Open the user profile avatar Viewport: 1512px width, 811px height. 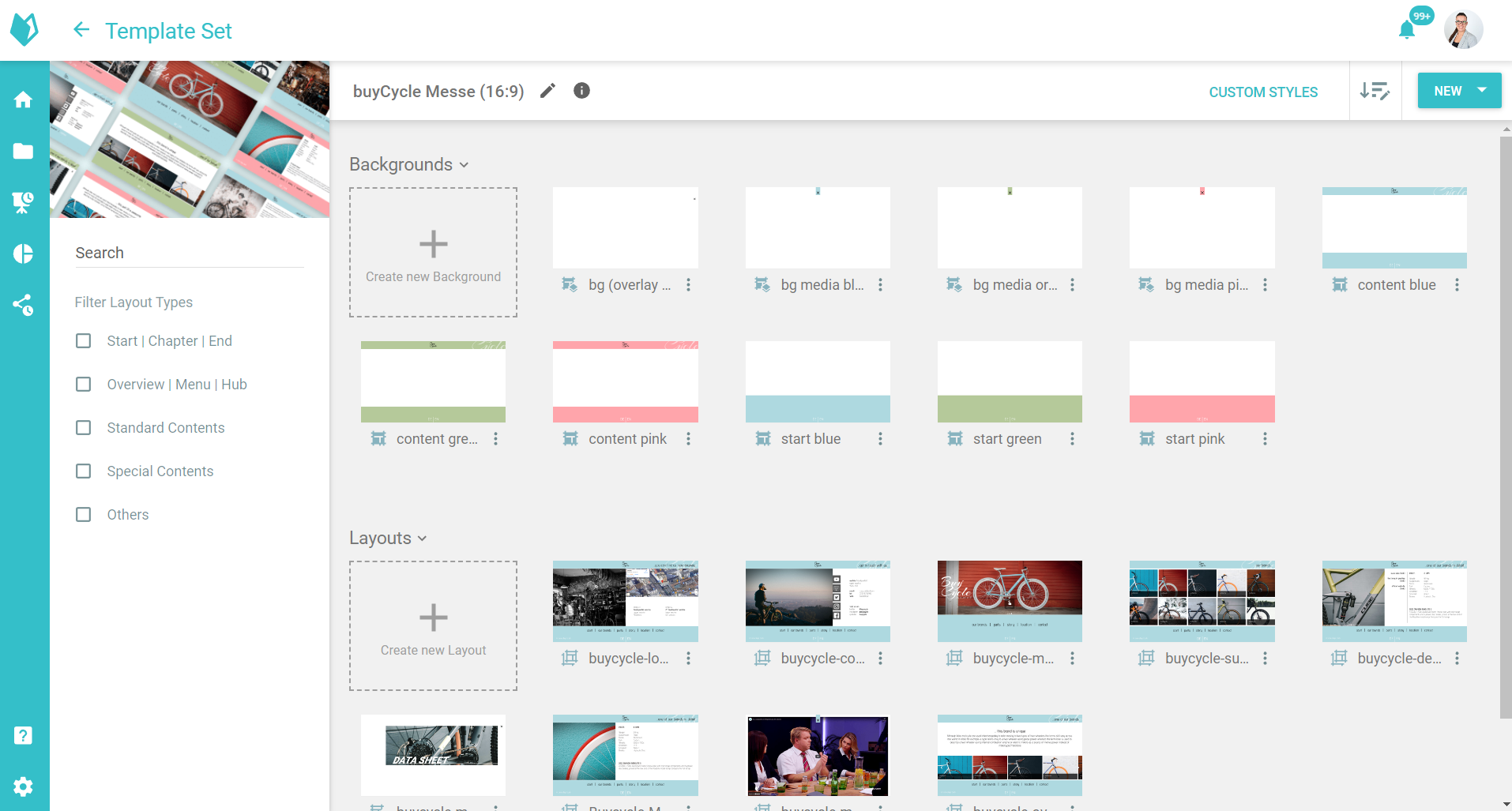click(1463, 30)
